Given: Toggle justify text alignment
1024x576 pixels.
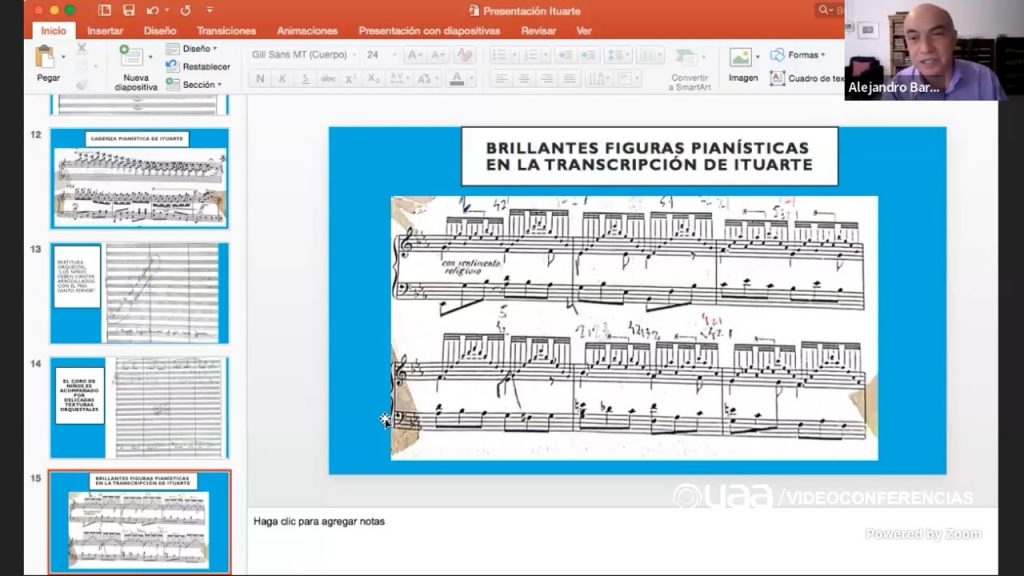Looking at the screenshot, I should coord(569,78).
